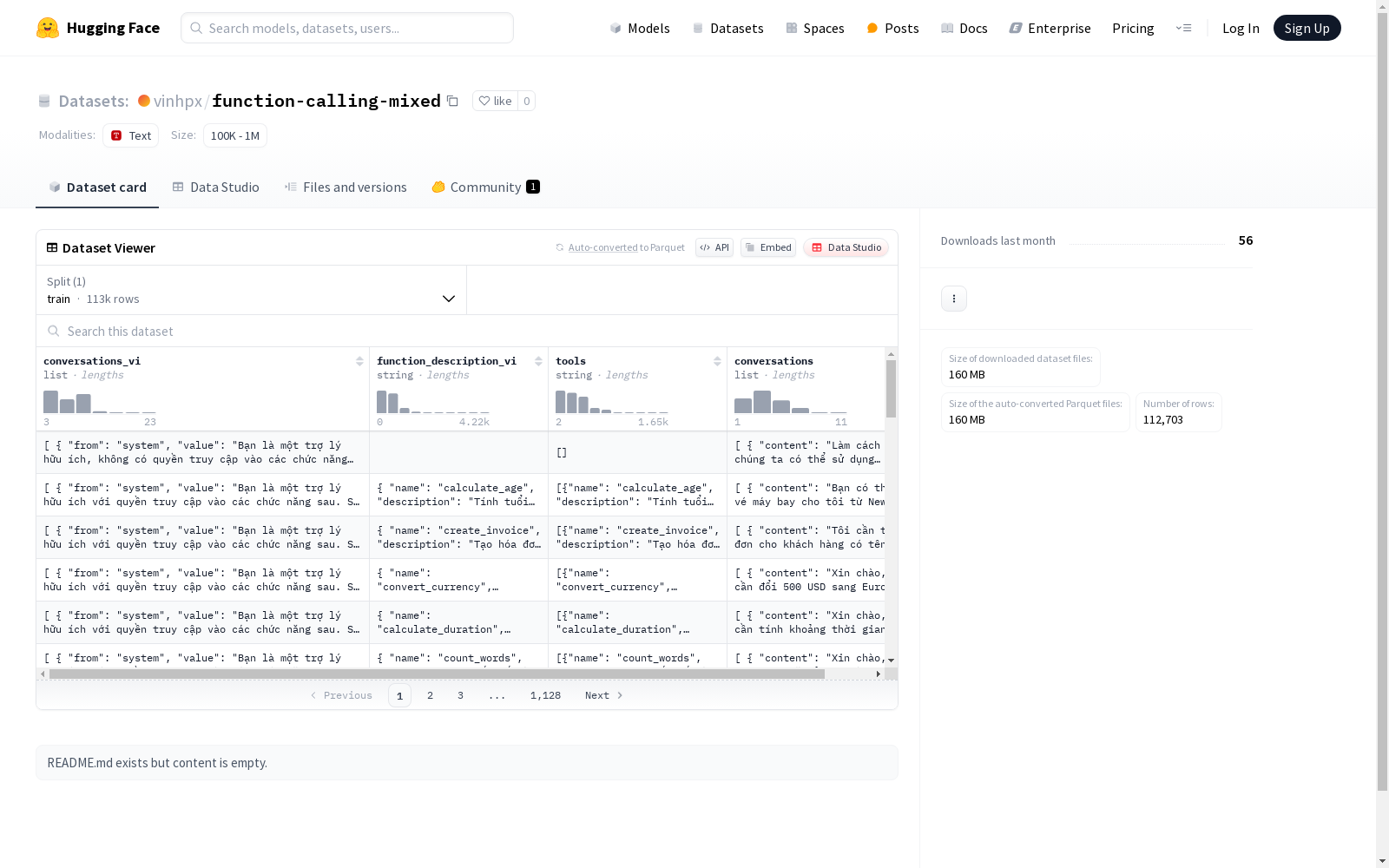Open the Files and versions tab

[x=346, y=187]
